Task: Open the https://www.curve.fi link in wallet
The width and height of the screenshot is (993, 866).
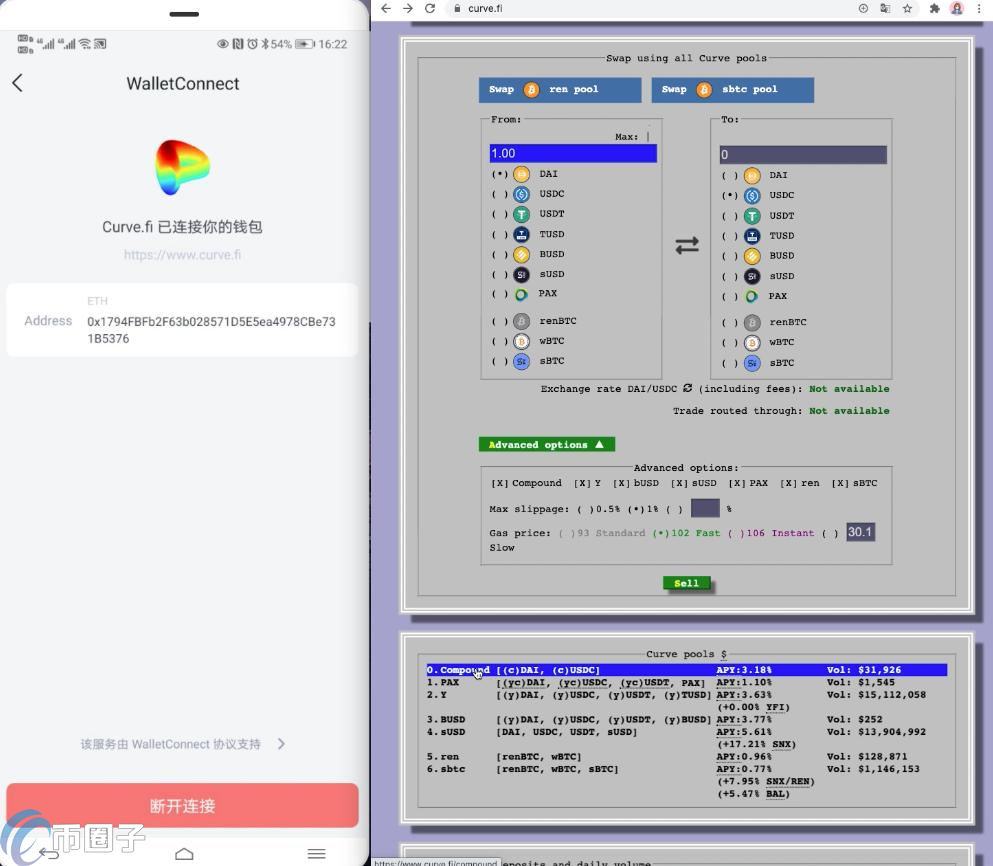Action: point(182,255)
